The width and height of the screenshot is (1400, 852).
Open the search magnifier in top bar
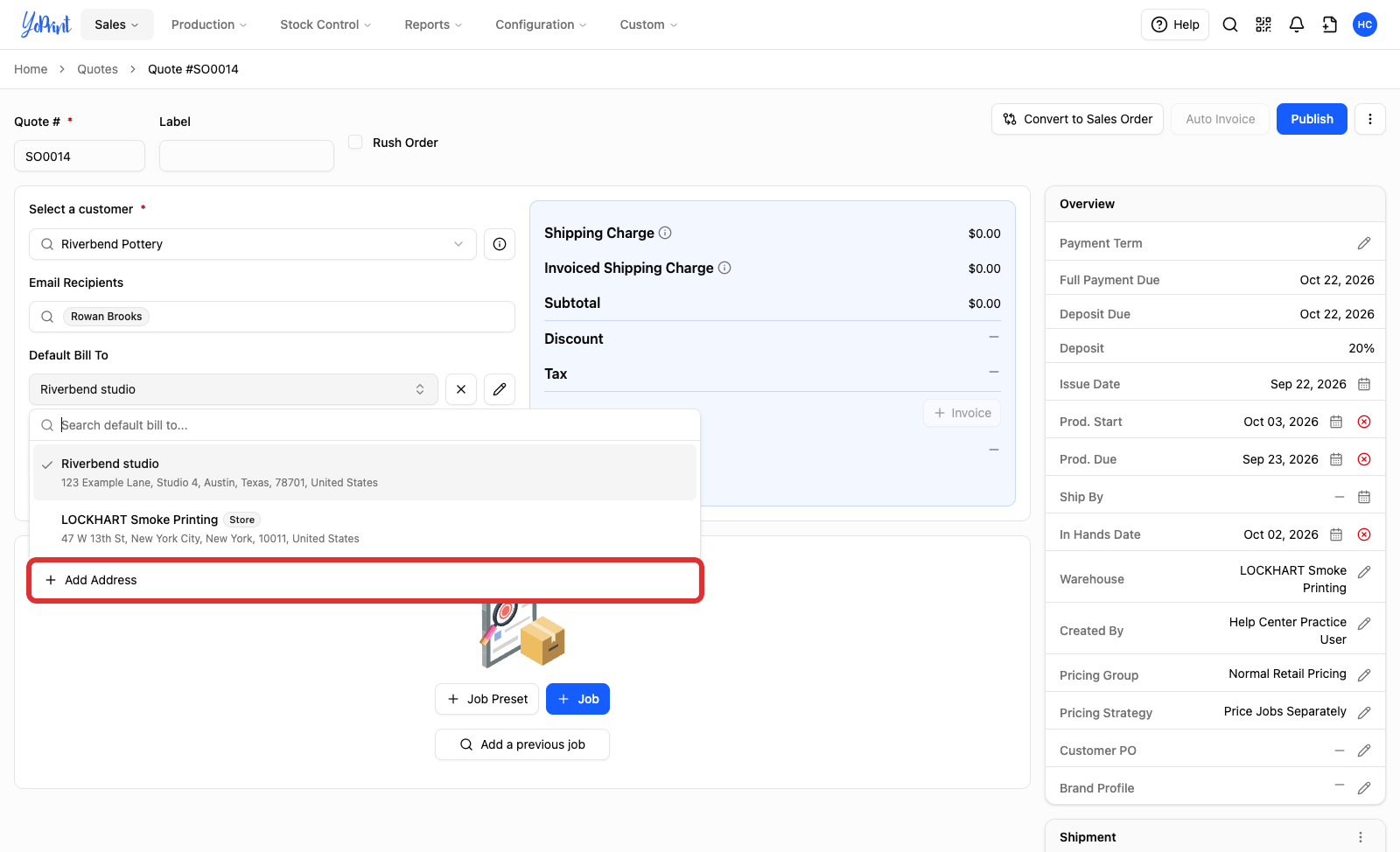coord(1230,24)
